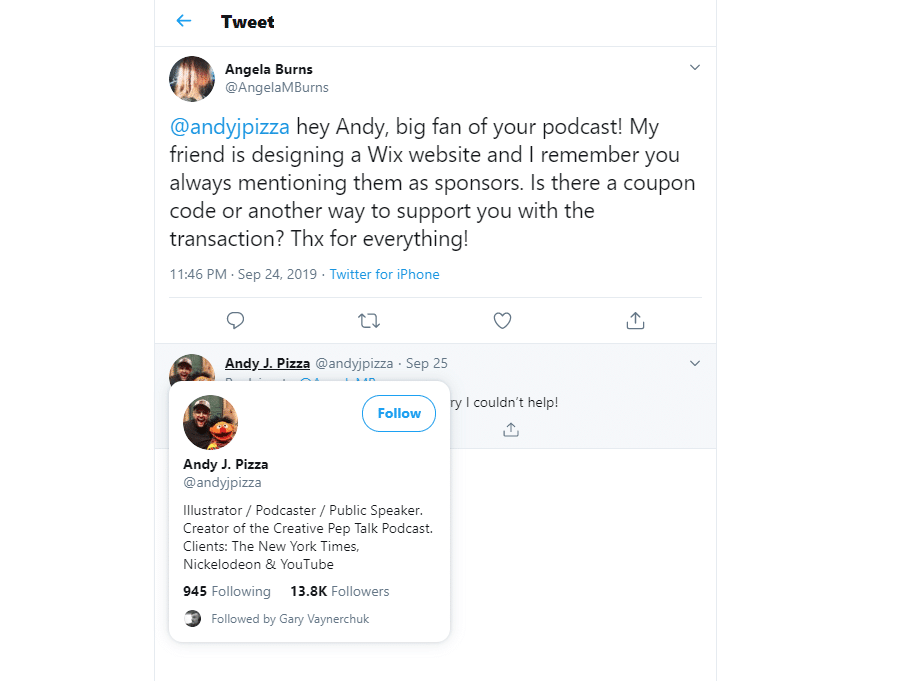Expand options chevron on Angela's tweet
The height and width of the screenshot is (681, 900).
(695, 68)
